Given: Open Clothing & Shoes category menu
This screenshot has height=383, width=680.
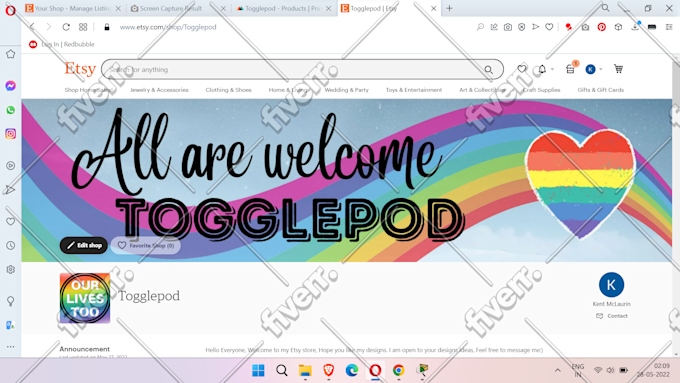Looking at the screenshot, I should point(229,90).
